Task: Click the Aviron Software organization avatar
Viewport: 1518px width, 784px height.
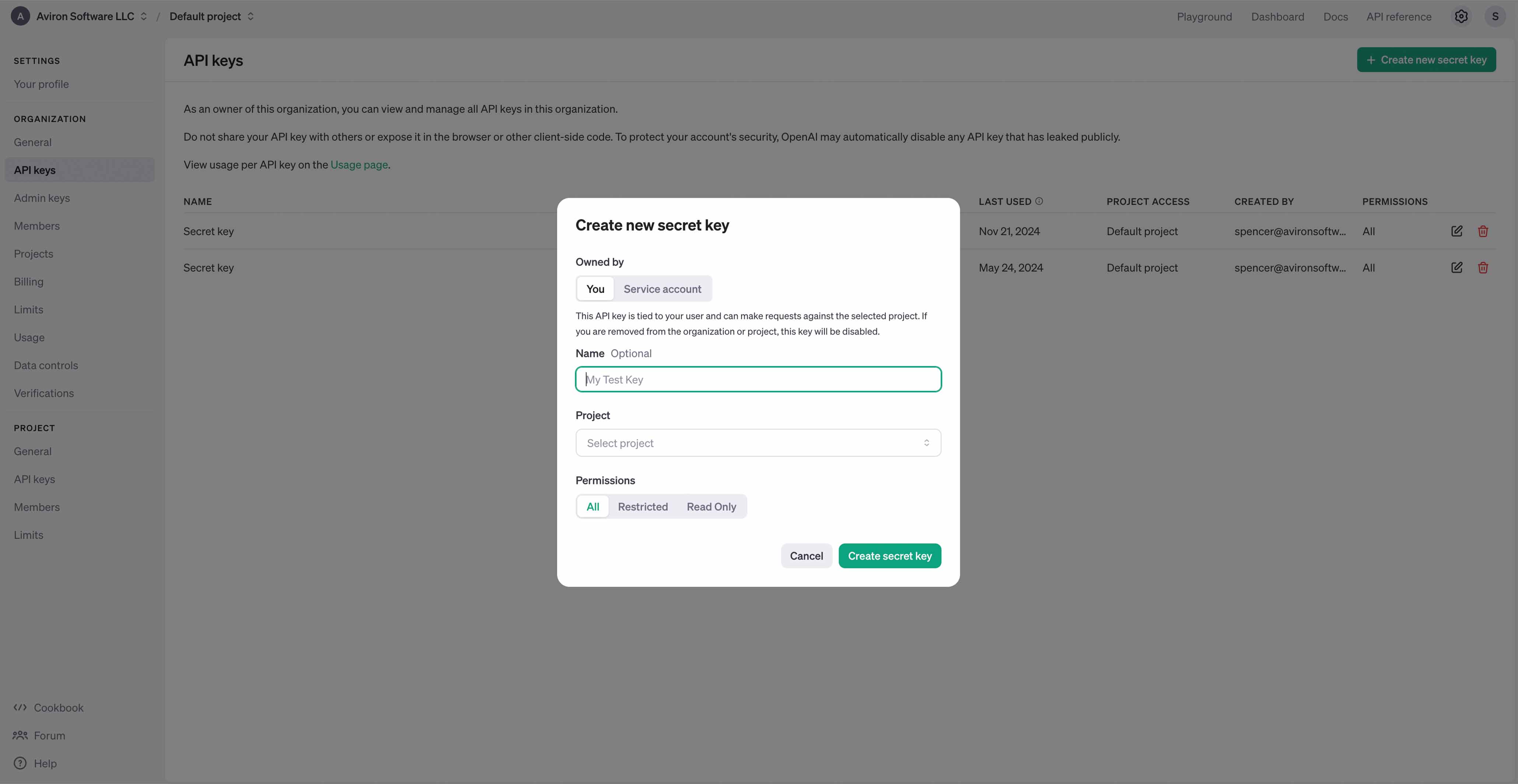Action: click(21, 17)
